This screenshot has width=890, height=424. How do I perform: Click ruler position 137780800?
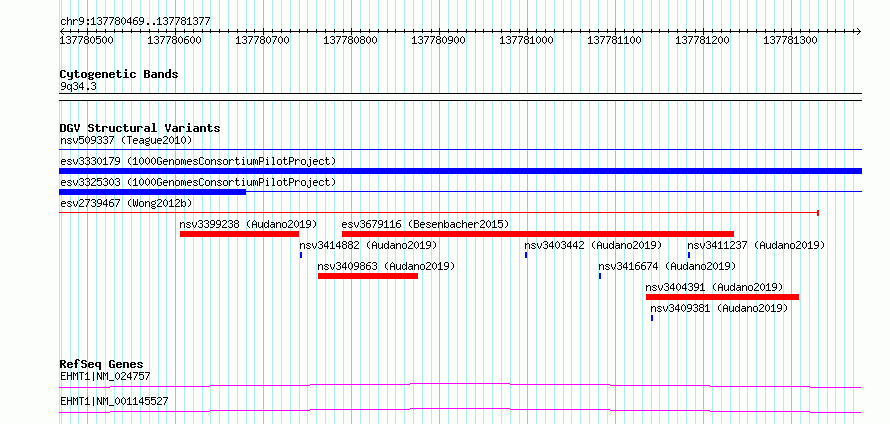click(350, 40)
